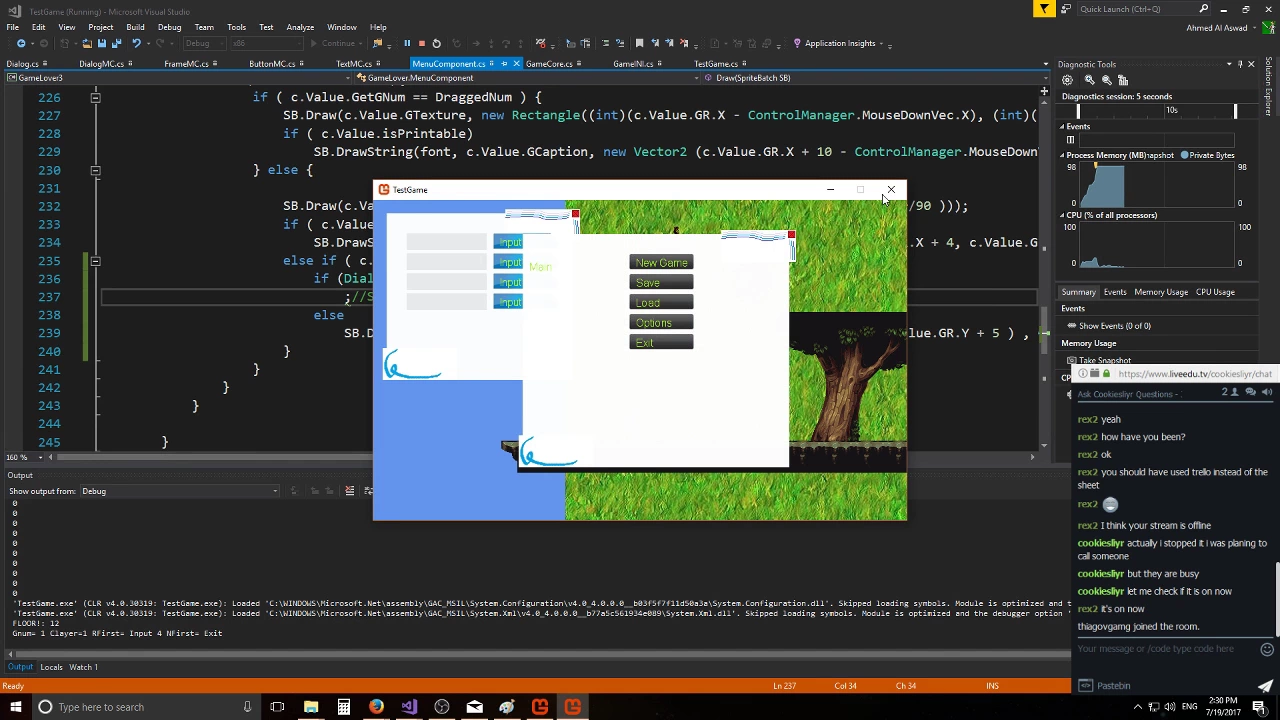
Task: Click the Reset View chart icon in Diagnostic Tools
Action: pyautogui.click(x=1123, y=80)
